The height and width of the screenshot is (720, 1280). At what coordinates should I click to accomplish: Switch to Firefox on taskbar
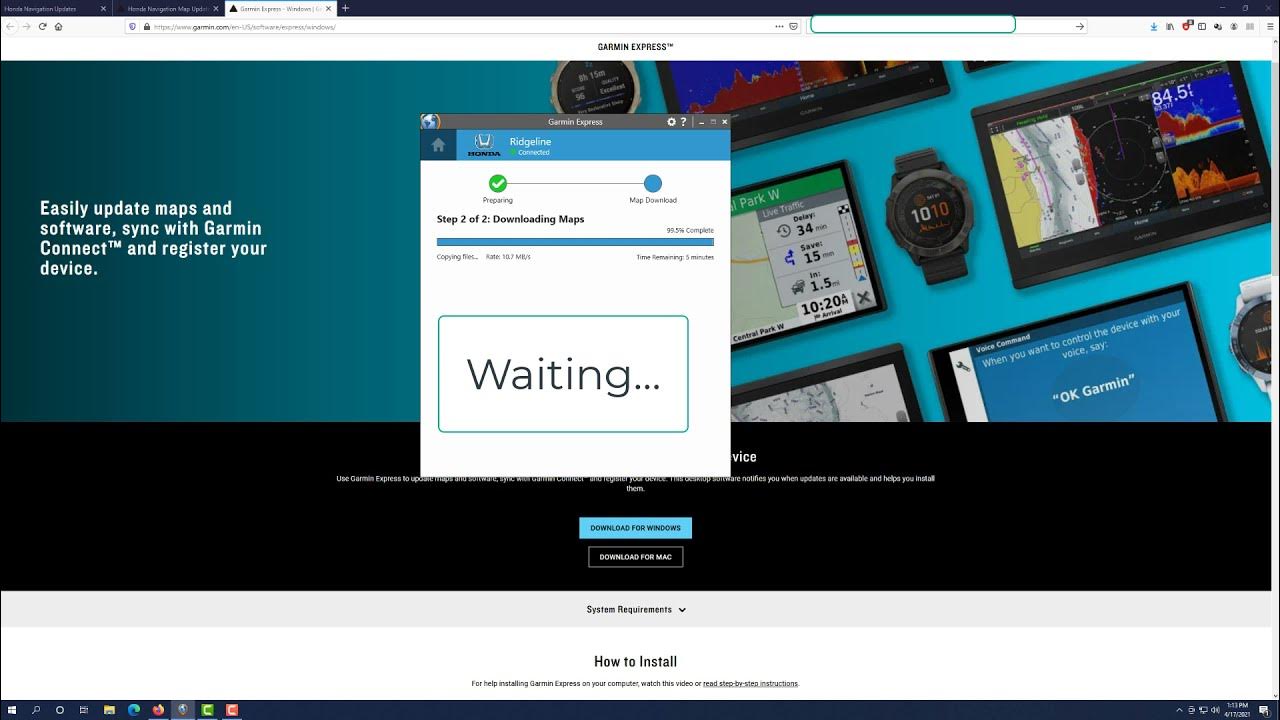pos(158,710)
